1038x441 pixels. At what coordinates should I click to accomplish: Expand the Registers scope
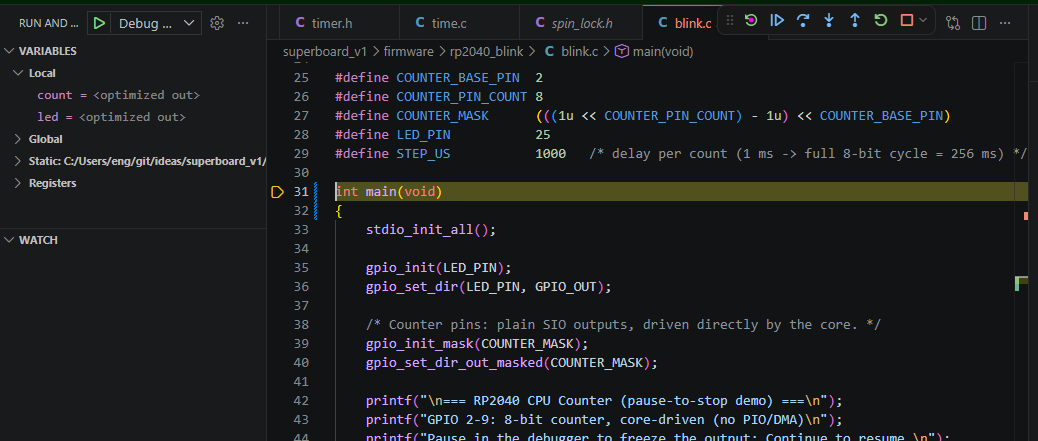19,183
